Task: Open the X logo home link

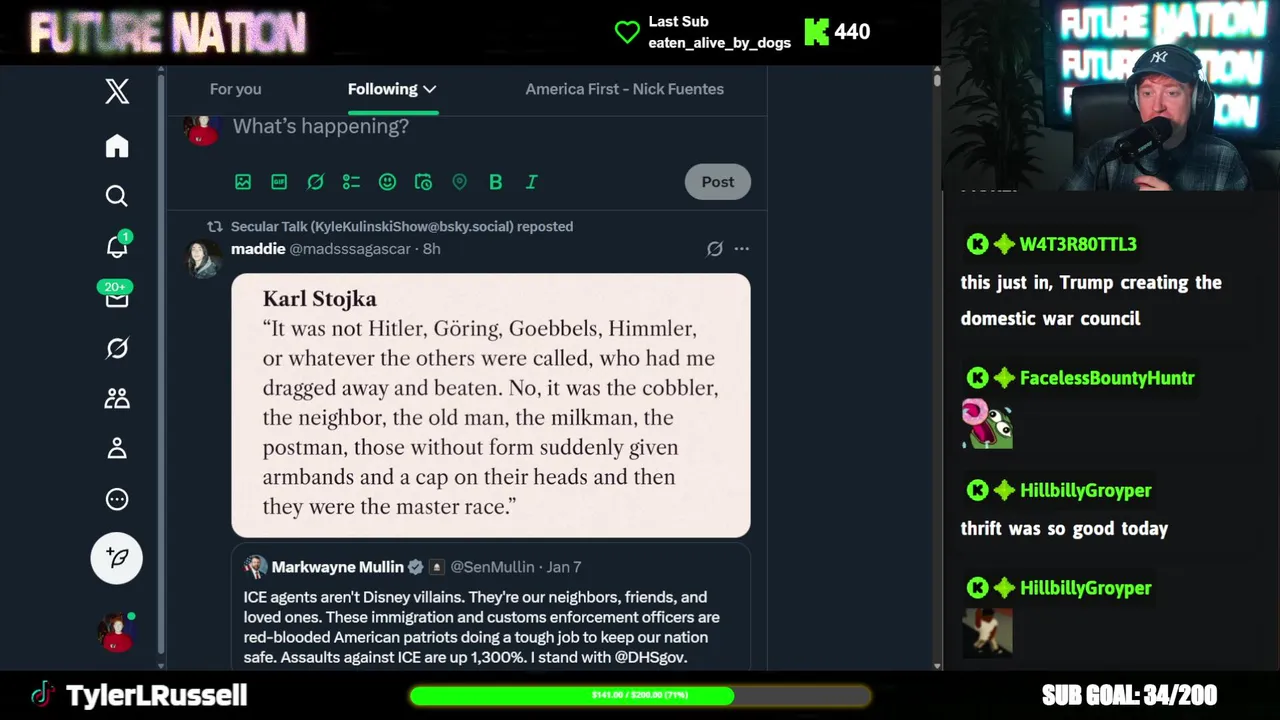Action: pos(117,91)
